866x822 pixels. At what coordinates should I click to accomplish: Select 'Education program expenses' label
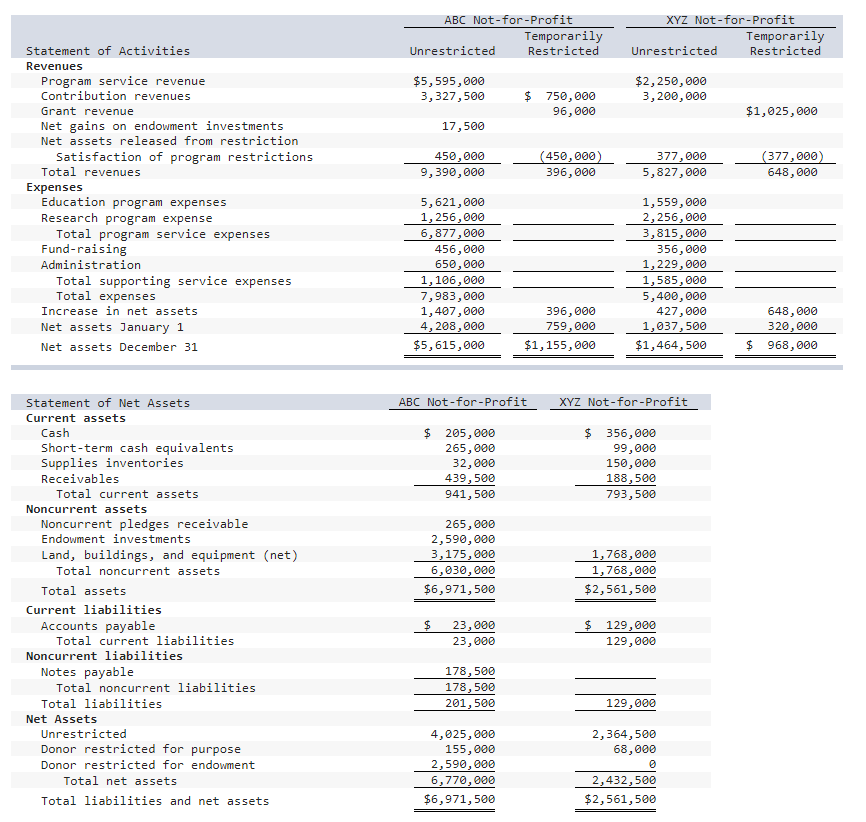[x=134, y=202]
